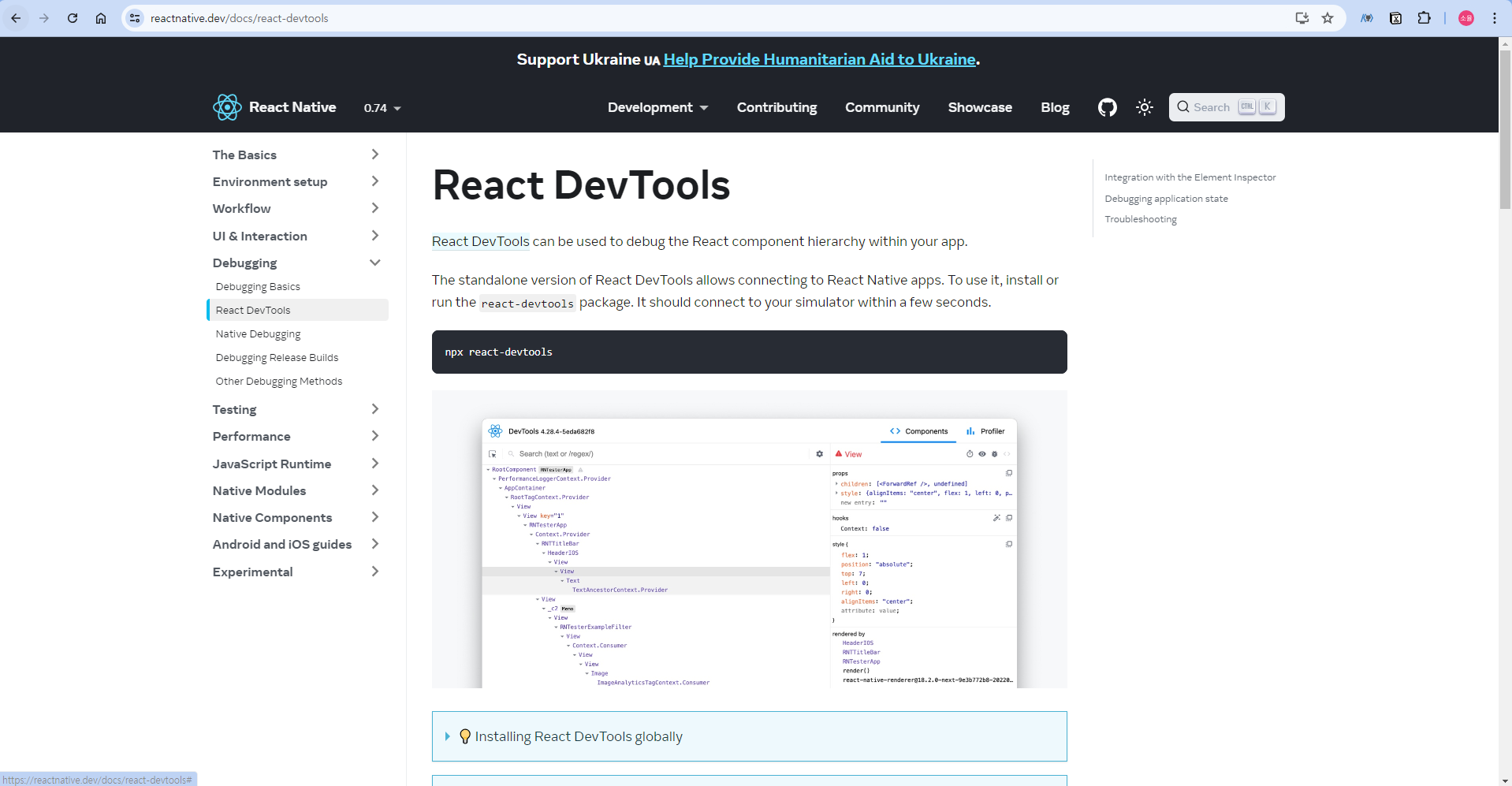This screenshot has width=1512, height=786.
Task: Jump to Troubleshooting section
Action: 1140,219
